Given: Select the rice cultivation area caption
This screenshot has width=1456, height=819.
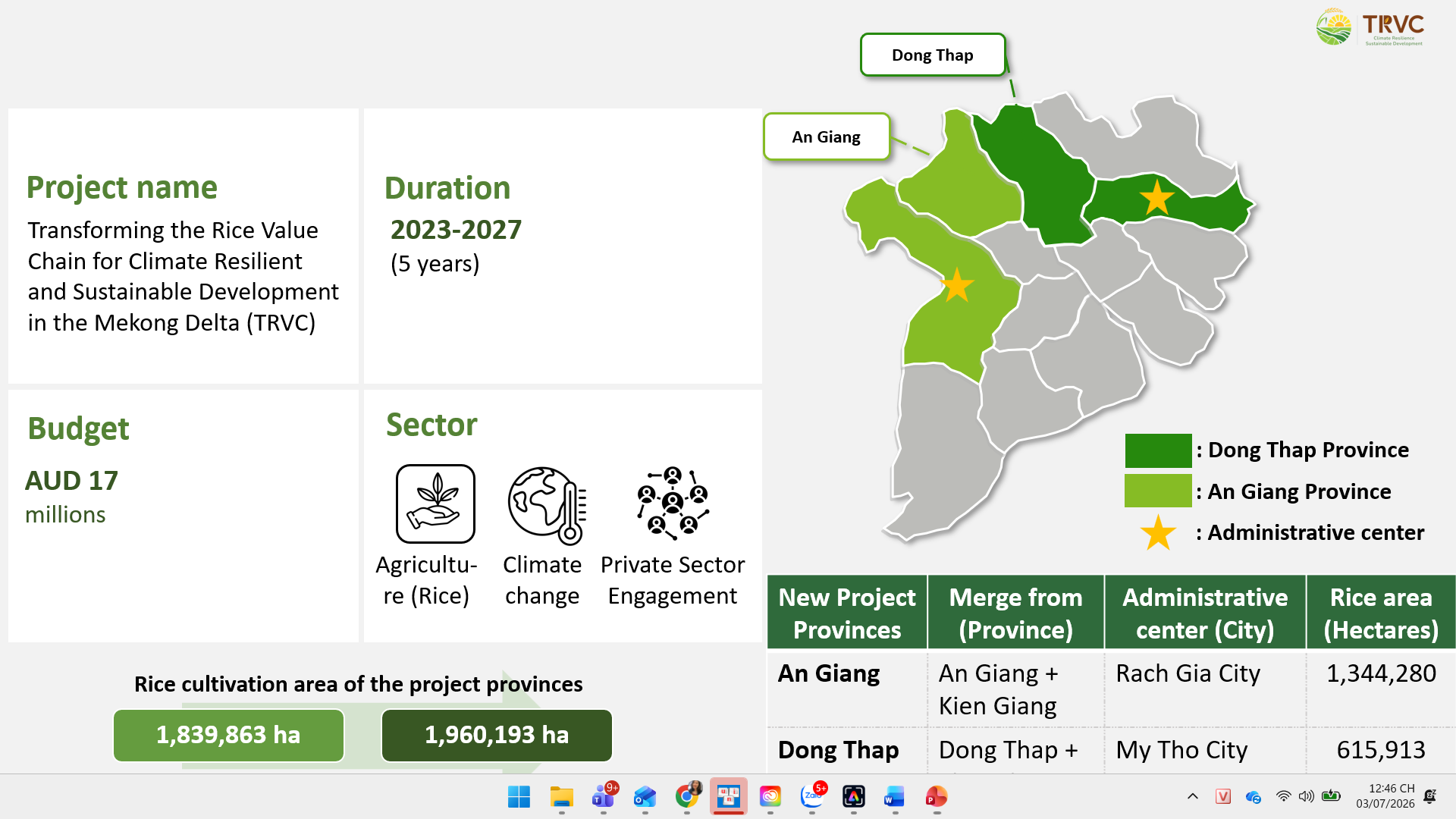Looking at the screenshot, I should tap(359, 684).
